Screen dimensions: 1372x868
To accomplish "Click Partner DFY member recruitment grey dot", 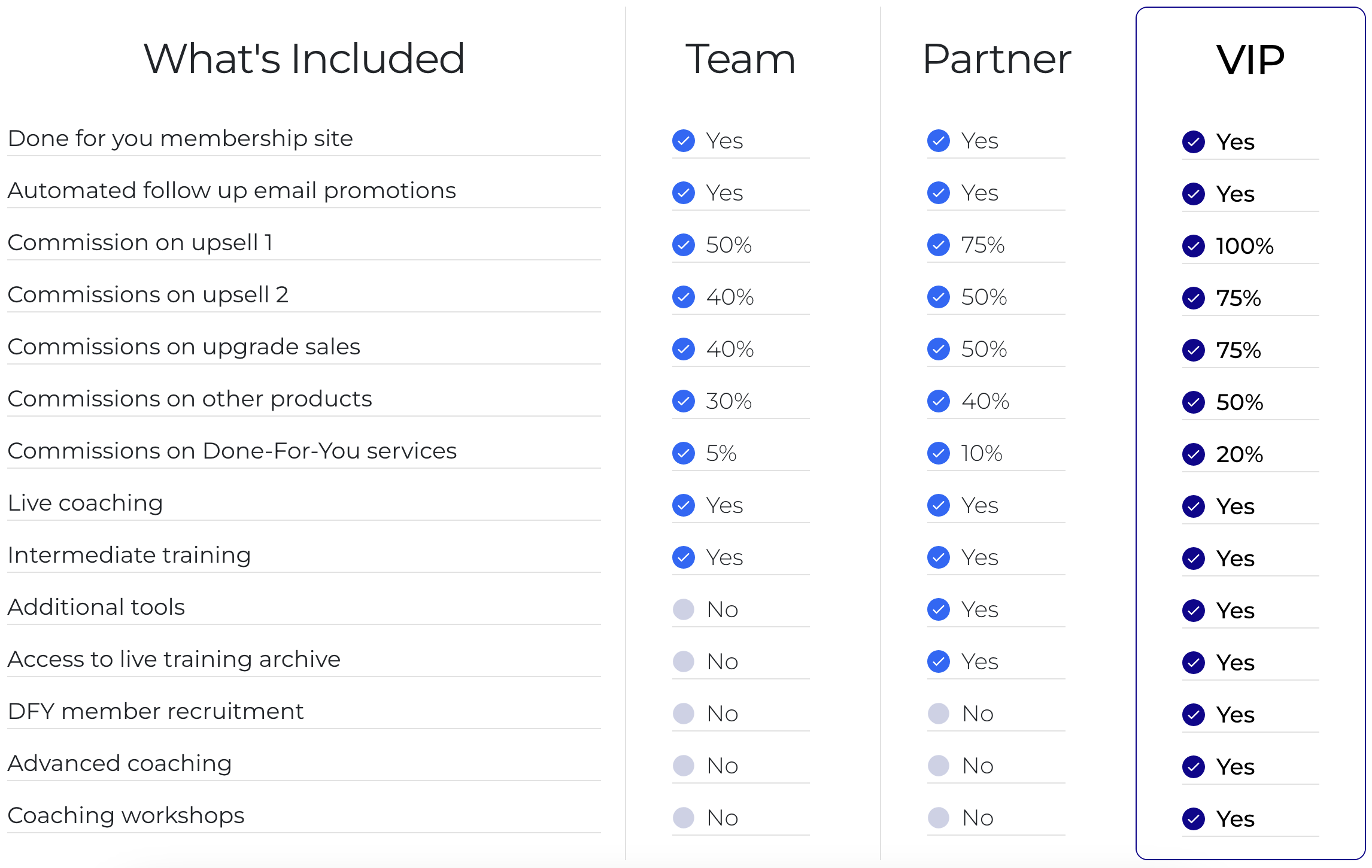I will (938, 714).
